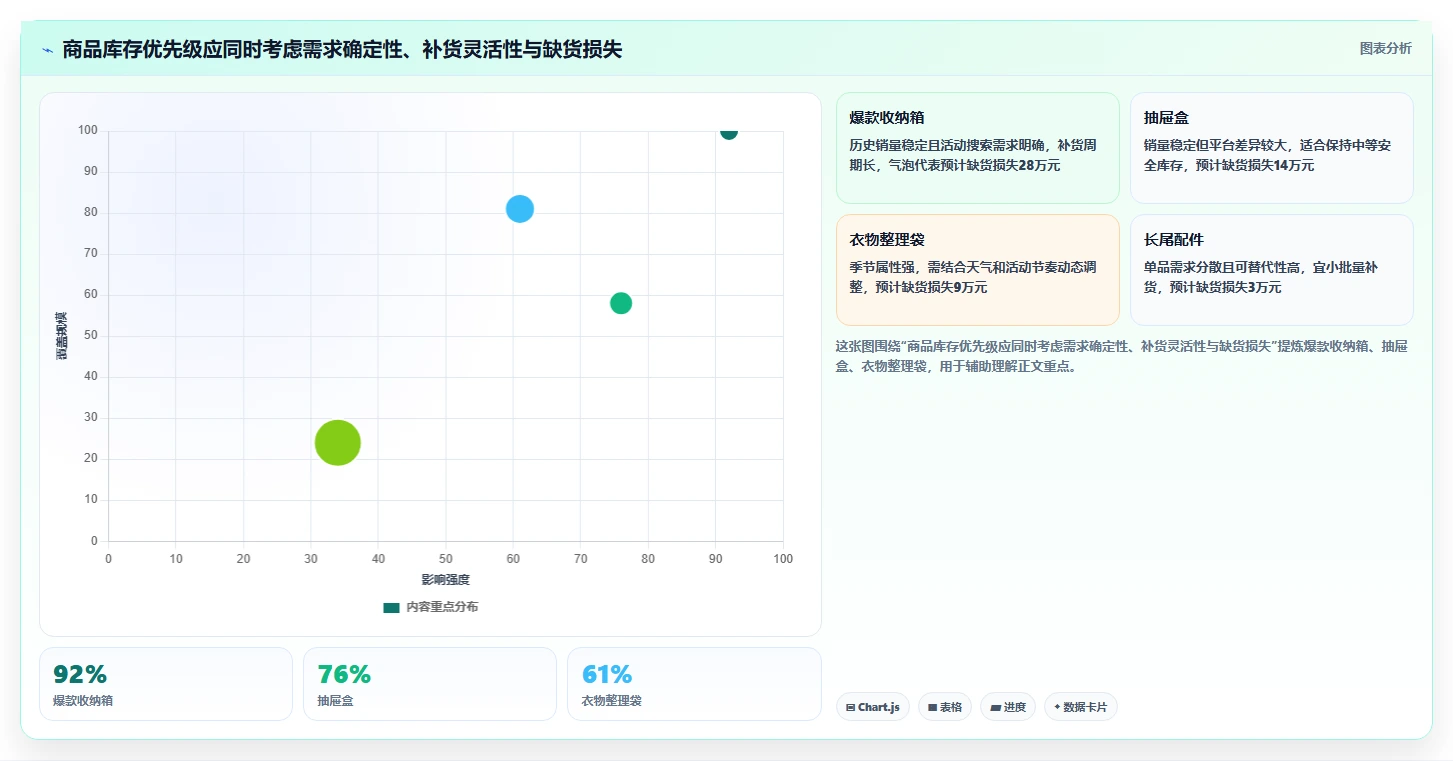Select the large yellow-green bubble in chart
The width and height of the screenshot is (1453, 761).
(x=338, y=442)
